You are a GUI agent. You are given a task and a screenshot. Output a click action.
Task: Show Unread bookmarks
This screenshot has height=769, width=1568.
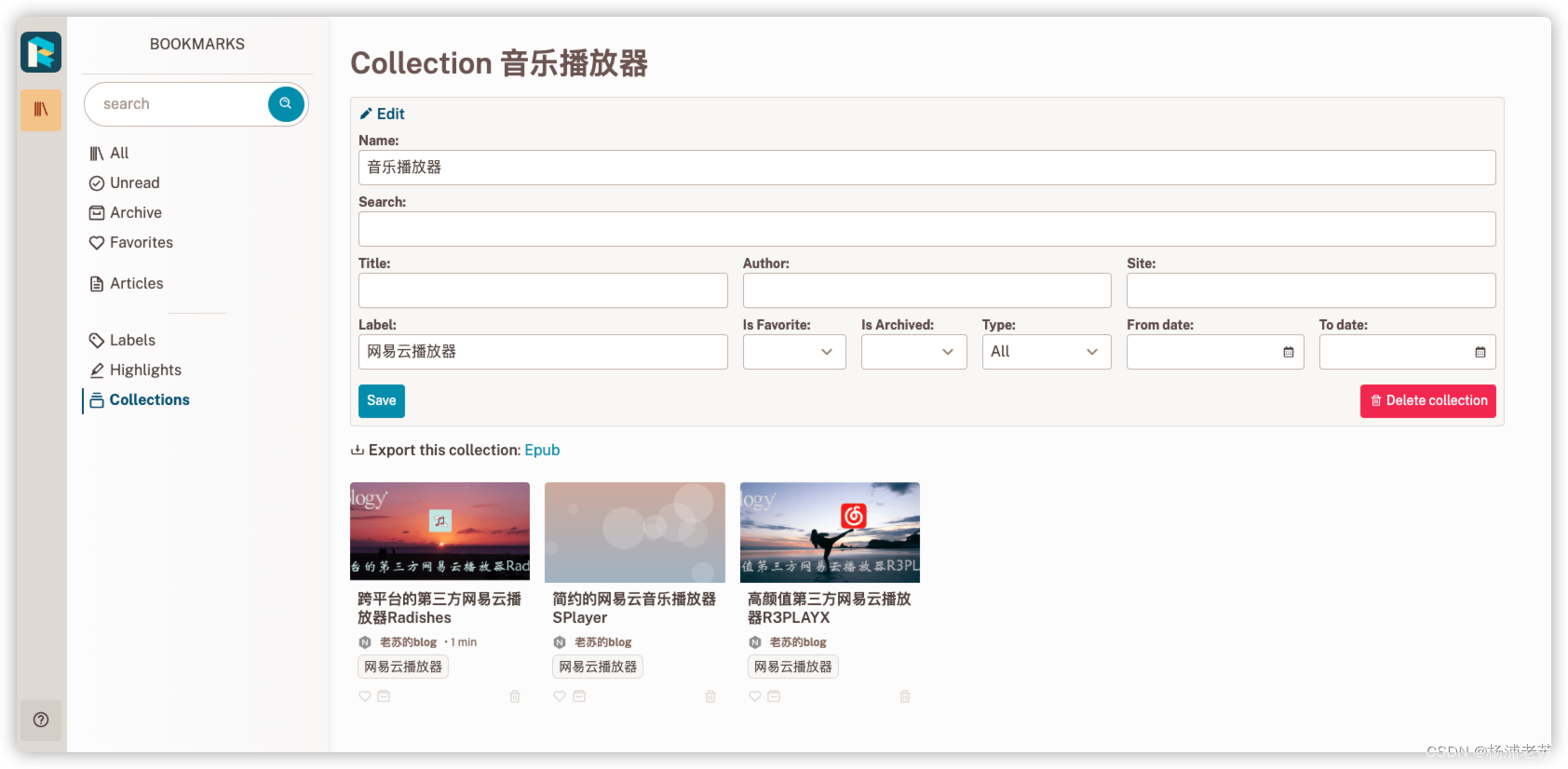125,183
